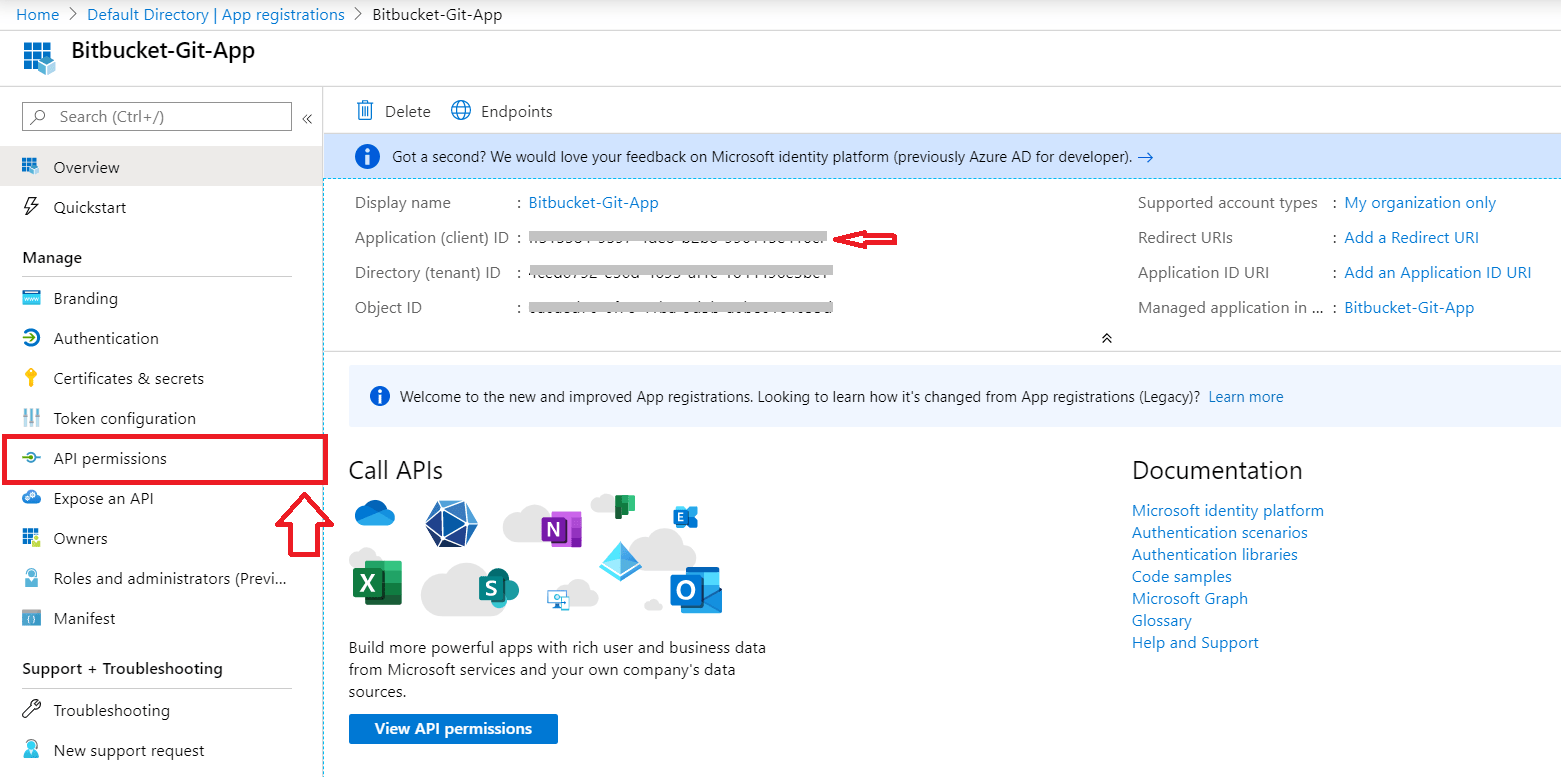
Task: Click the Welcome banner info icon
Action: coord(379,396)
